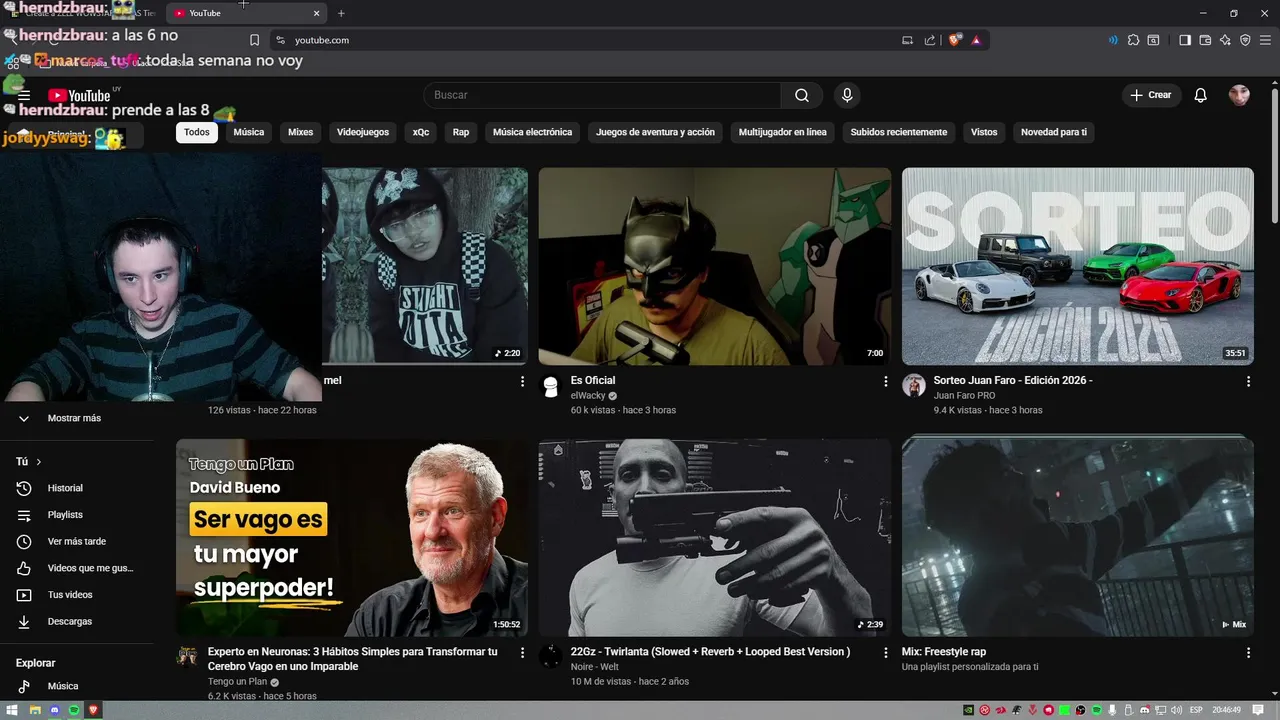Open the SORTEO Edición 2026 thumbnail

(1078, 266)
